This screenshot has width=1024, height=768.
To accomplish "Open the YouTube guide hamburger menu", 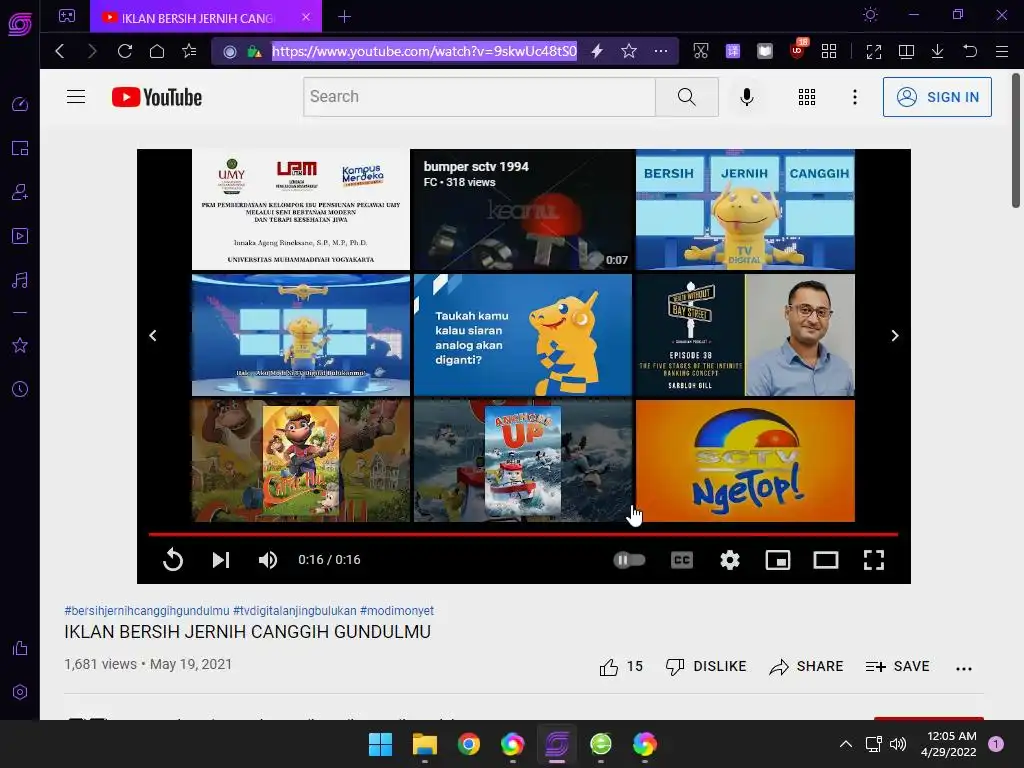I will (76, 97).
